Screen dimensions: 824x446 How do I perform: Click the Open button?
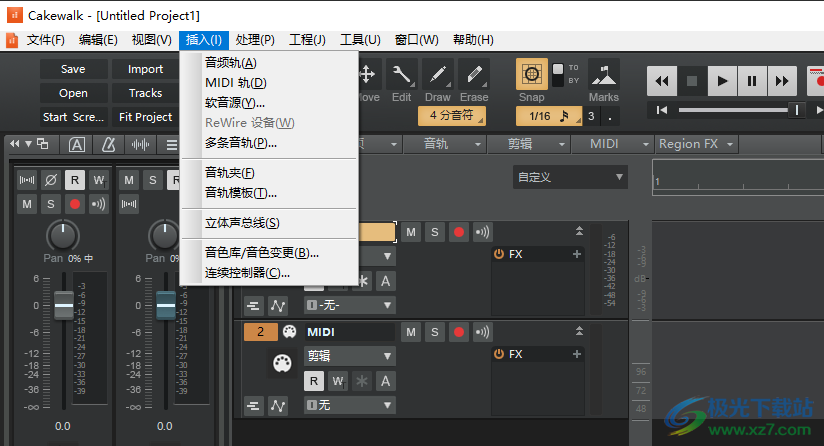coord(73,93)
